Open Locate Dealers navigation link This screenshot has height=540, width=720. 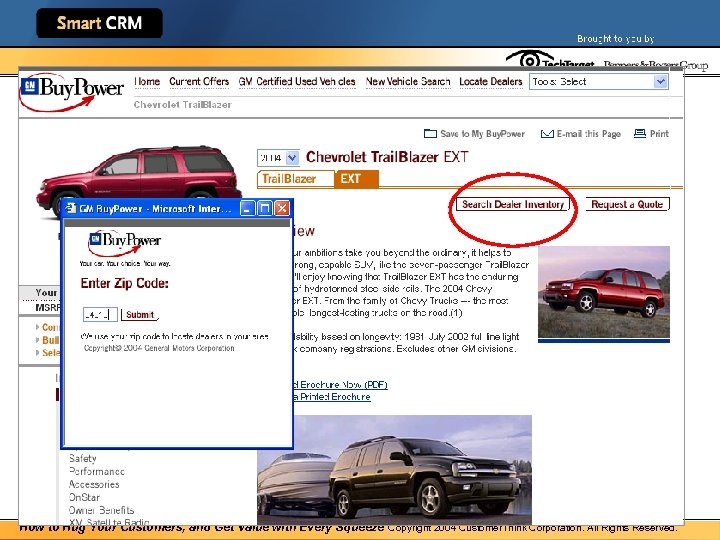(x=490, y=82)
